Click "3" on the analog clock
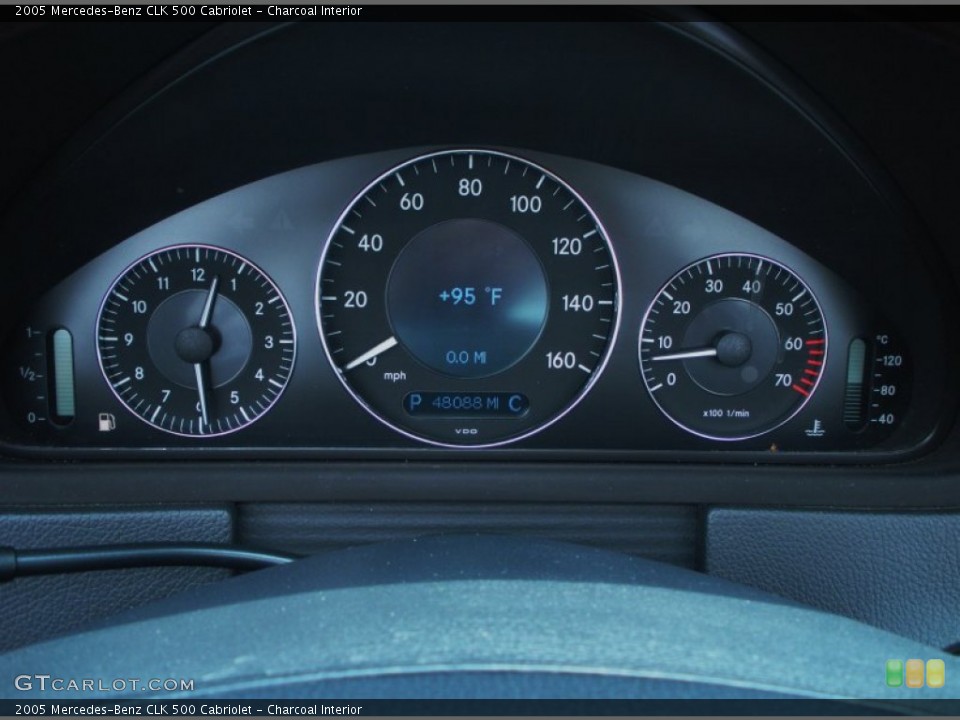Image resolution: width=960 pixels, height=720 pixels. coord(269,342)
